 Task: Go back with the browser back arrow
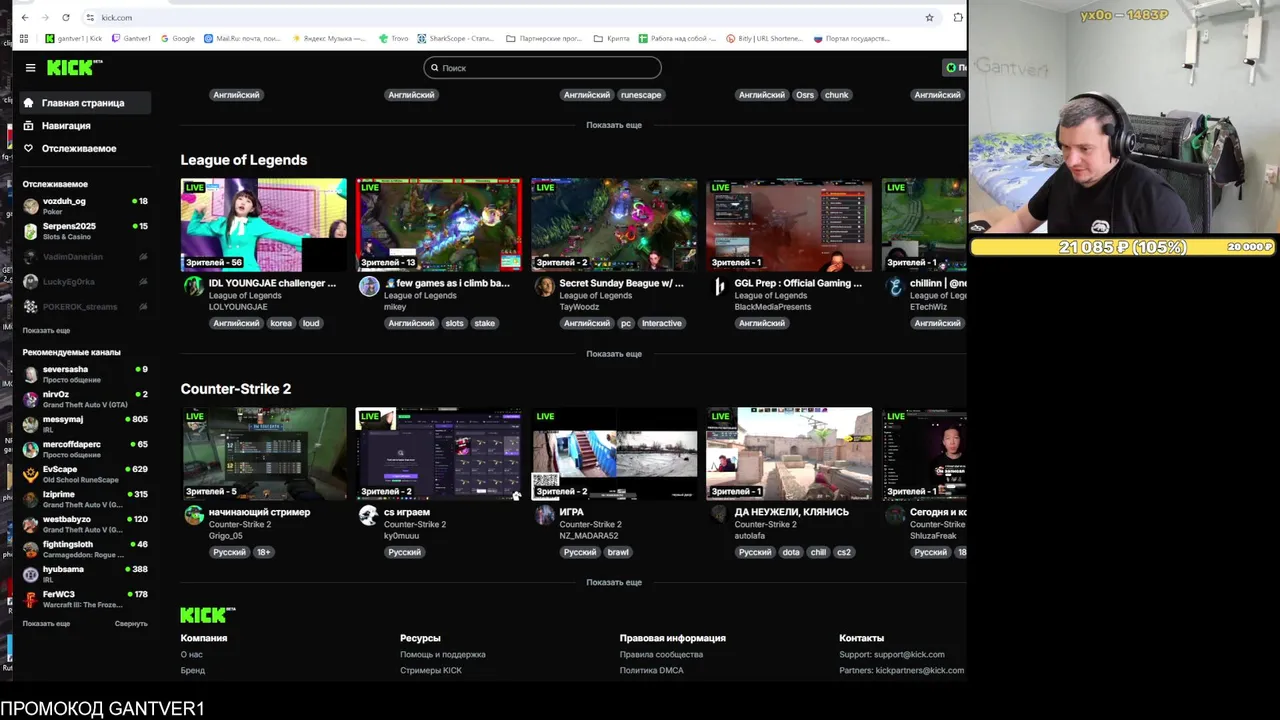pos(25,17)
